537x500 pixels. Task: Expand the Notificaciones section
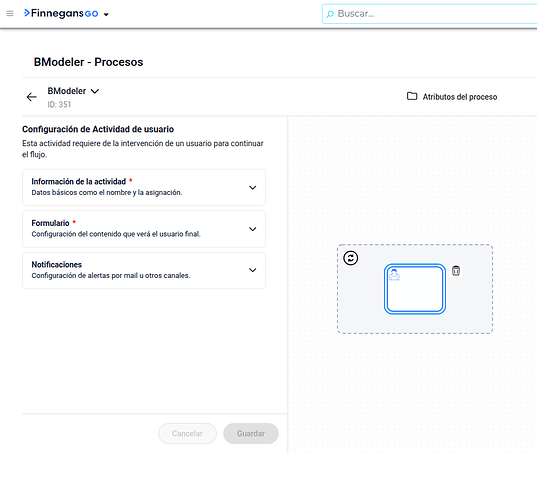[144, 270]
